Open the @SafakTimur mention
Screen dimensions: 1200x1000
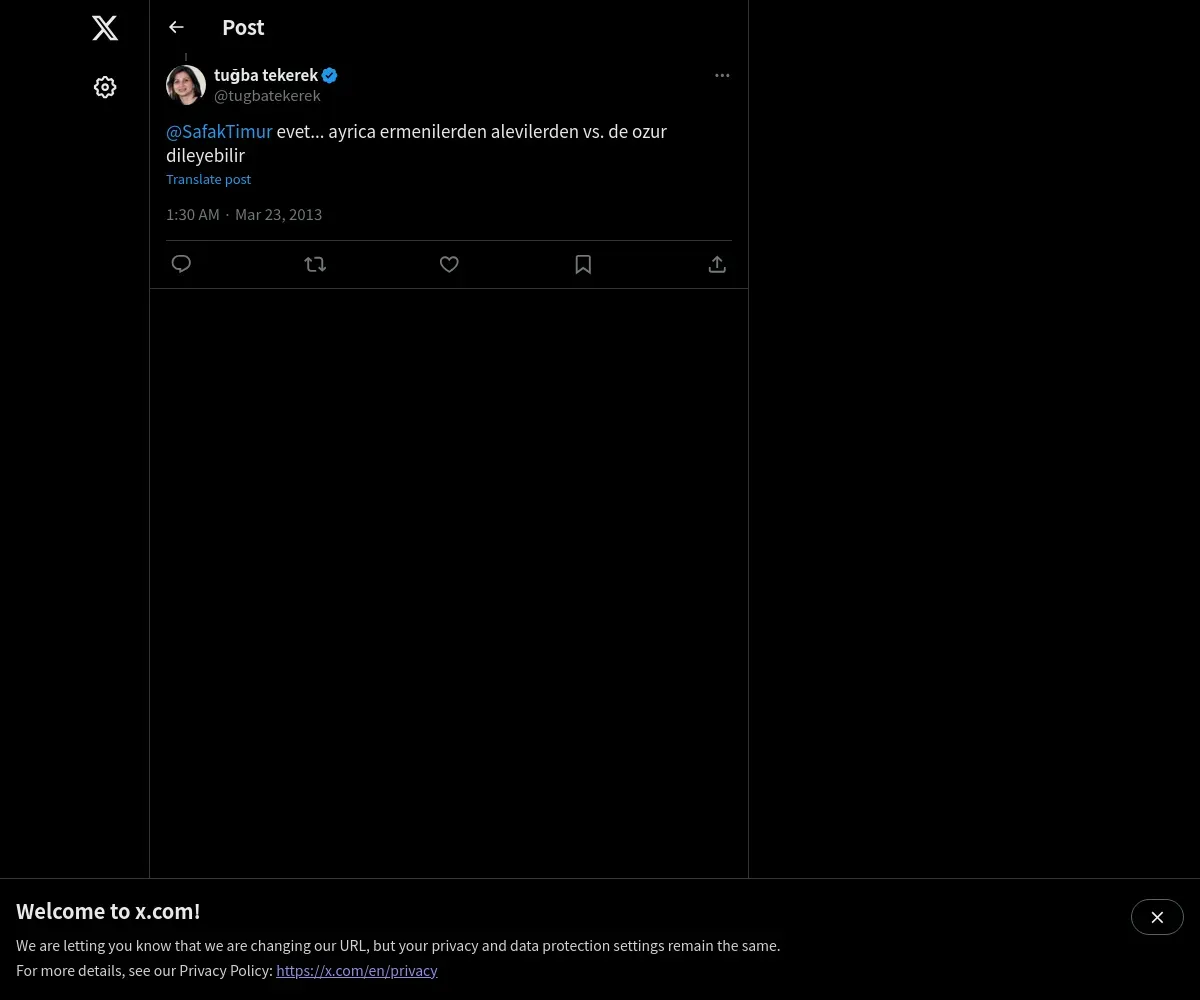pos(219,131)
